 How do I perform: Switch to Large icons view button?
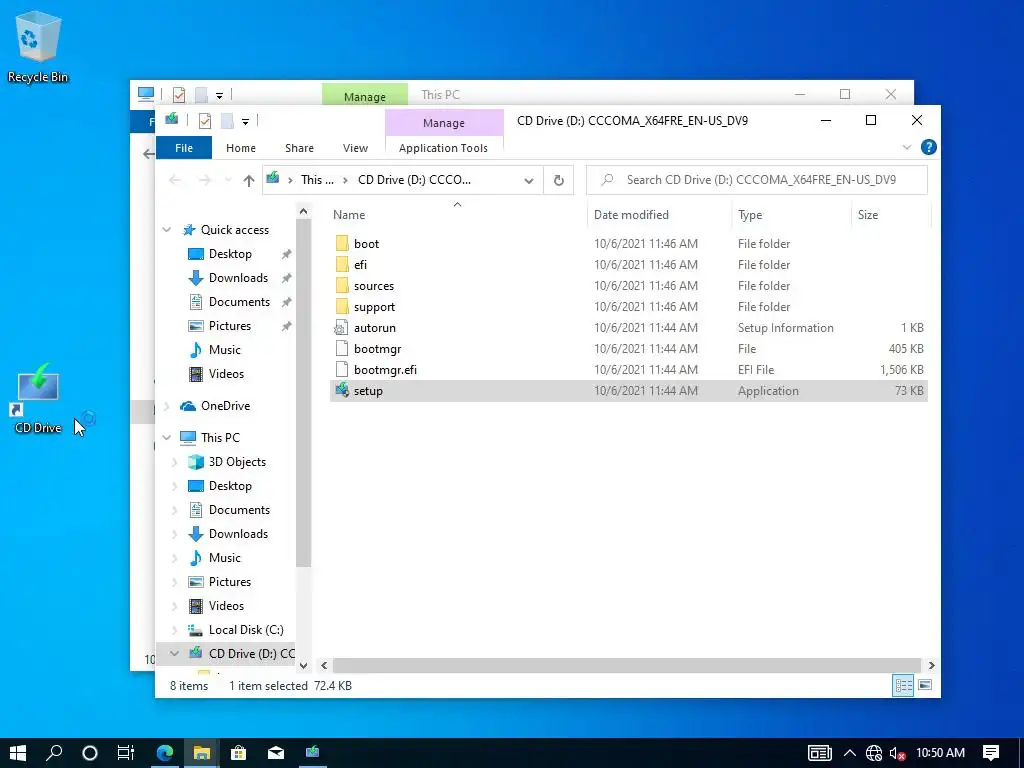pyautogui.click(x=925, y=685)
